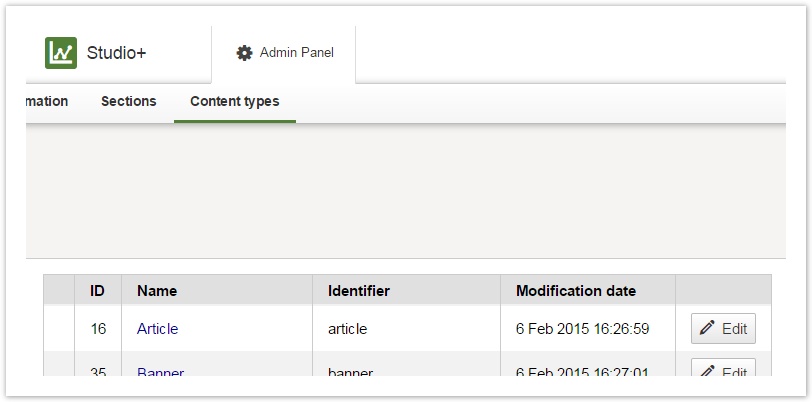This screenshot has width=812, height=402.
Task: Select the Content types tab
Action: click(x=234, y=102)
